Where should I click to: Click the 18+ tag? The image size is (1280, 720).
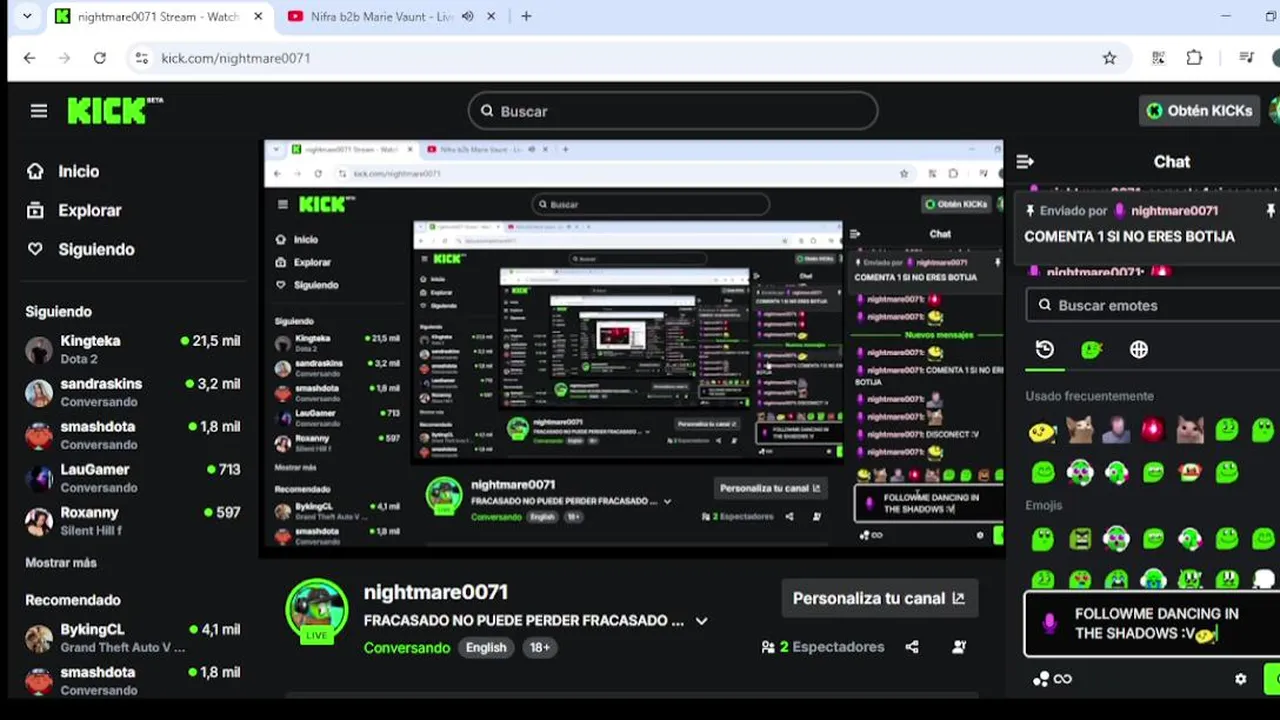click(x=540, y=647)
